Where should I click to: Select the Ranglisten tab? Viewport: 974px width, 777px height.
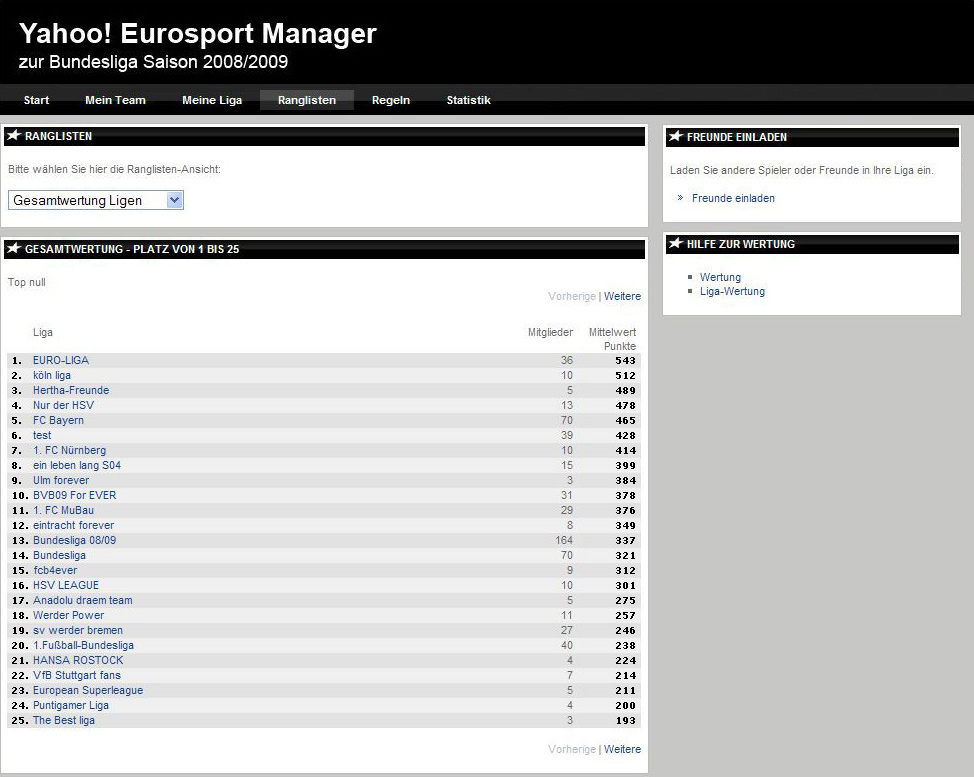(x=307, y=100)
